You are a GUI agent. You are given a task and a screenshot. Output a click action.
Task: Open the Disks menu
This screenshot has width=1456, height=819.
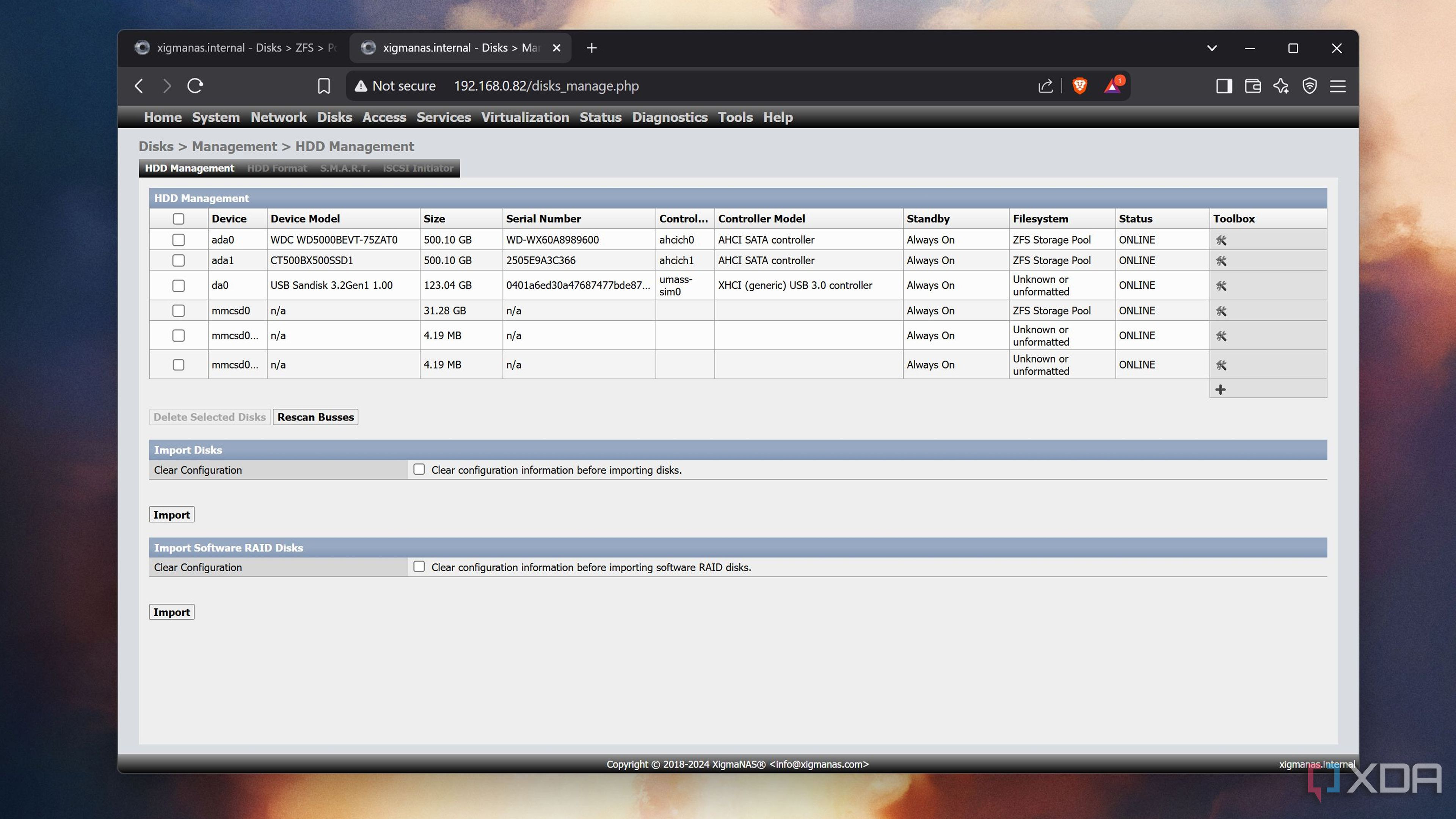click(x=334, y=117)
